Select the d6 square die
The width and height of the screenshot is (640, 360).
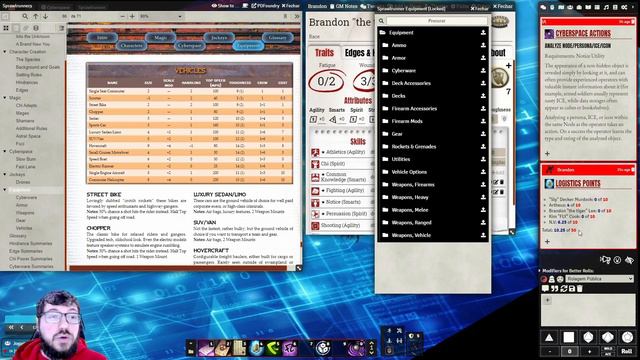point(569,337)
